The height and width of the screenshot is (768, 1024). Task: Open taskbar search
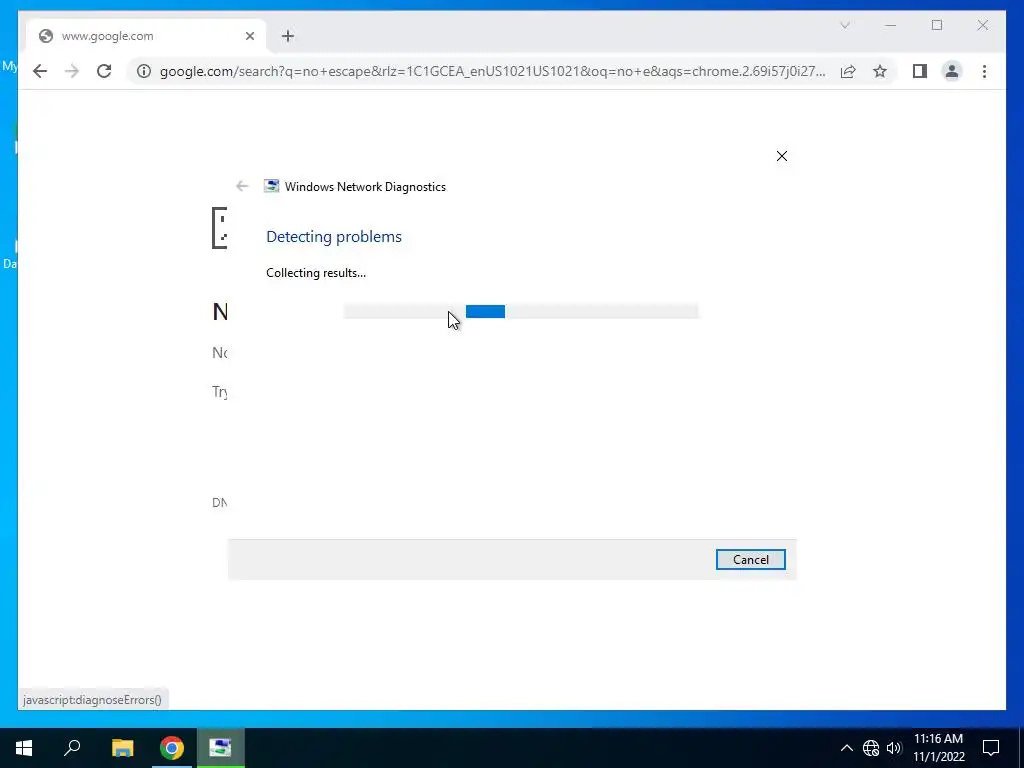coord(72,748)
